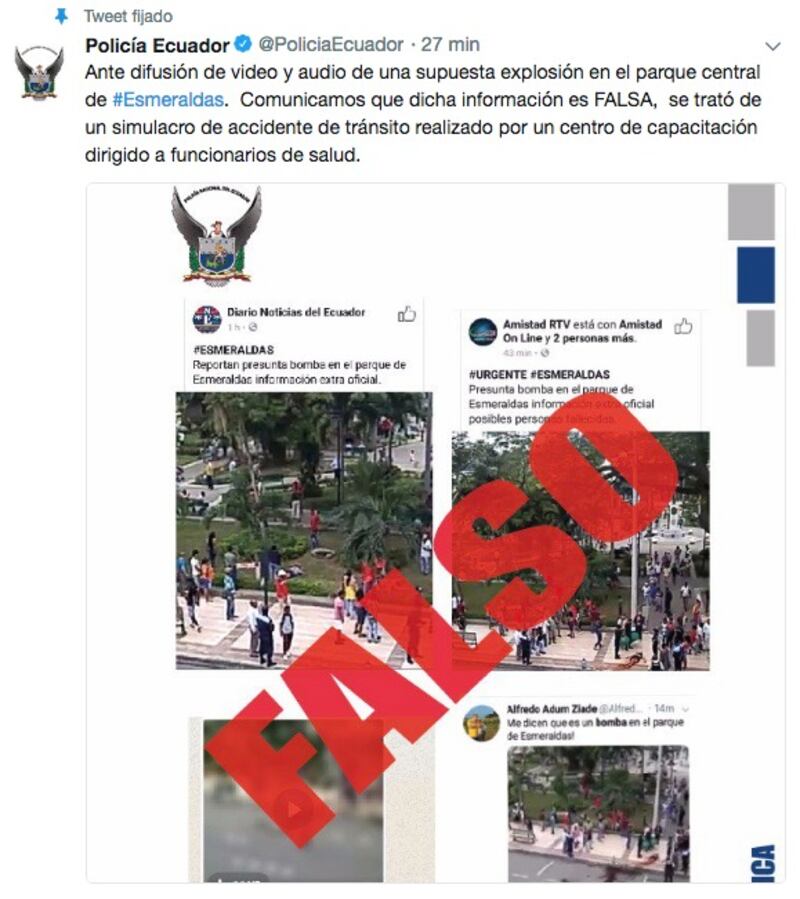Image resolution: width=800 pixels, height=899 pixels.
Task: Open Alfredo Adum Ziade's tweet photo
Action: [598, 814]
